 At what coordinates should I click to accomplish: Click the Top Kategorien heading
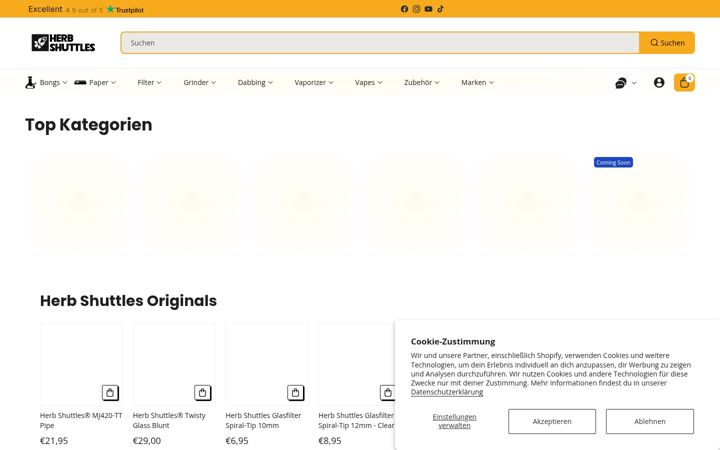(x=89, y=125)
